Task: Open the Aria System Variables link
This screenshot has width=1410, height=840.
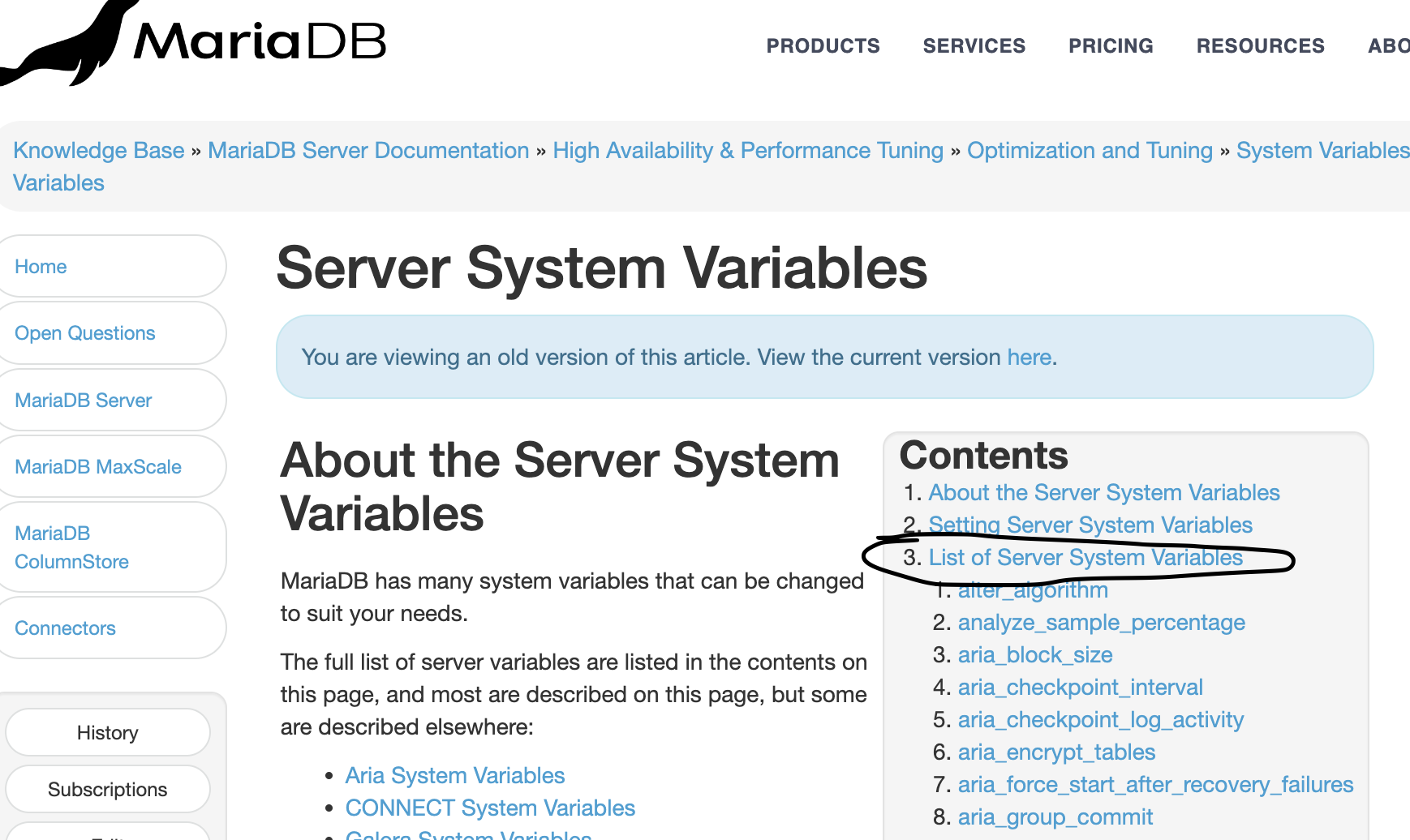Action: click(454, 776)
